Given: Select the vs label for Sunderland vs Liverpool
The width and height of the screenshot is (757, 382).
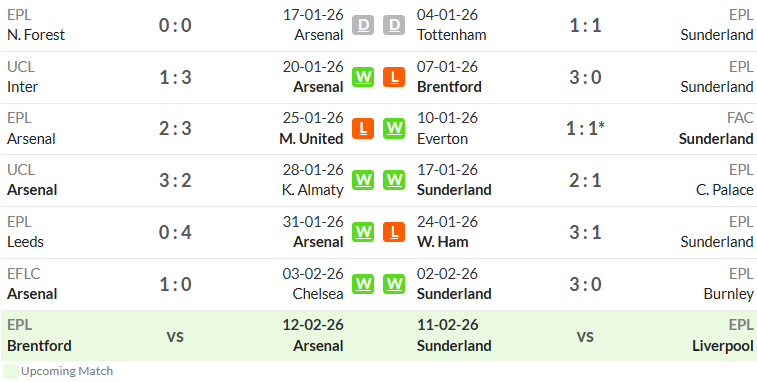Looking at the screenshot, I should pos(585,336).
